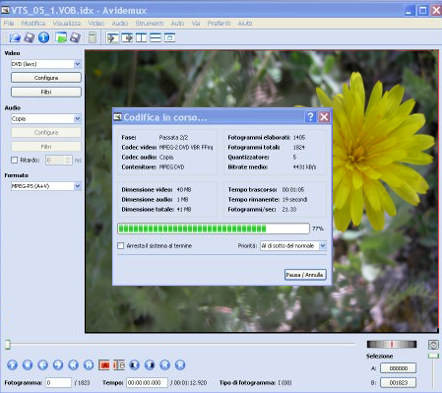Screen dimensions: 442x393
Task: Click the Tempo time input field
Action: [147, 383]
